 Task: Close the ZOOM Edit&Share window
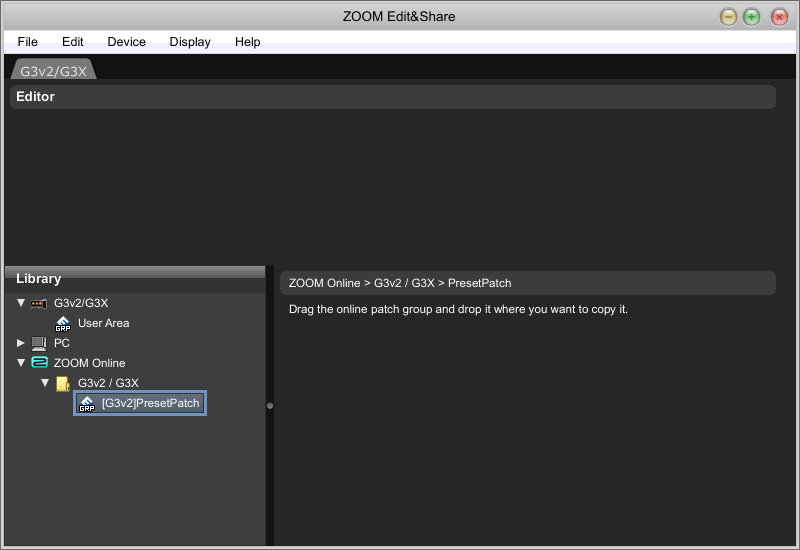tap(779, 17)
